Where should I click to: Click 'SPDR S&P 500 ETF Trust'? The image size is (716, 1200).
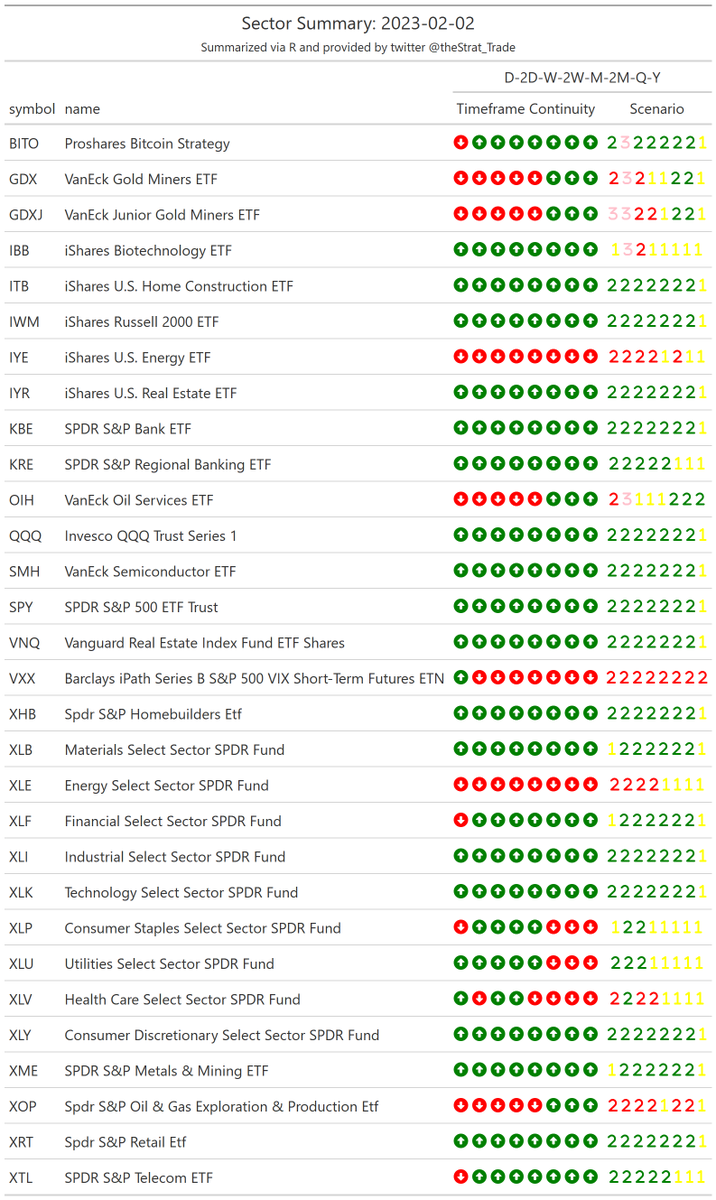point(141,607)
